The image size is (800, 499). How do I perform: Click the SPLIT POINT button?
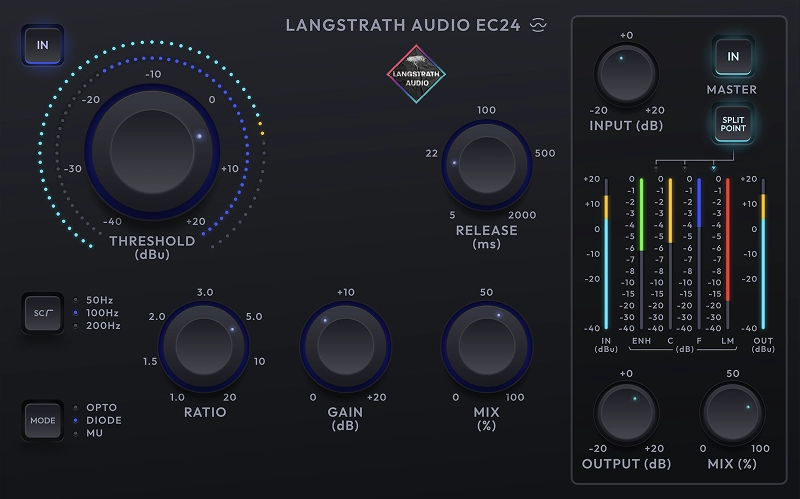point(733,124)
